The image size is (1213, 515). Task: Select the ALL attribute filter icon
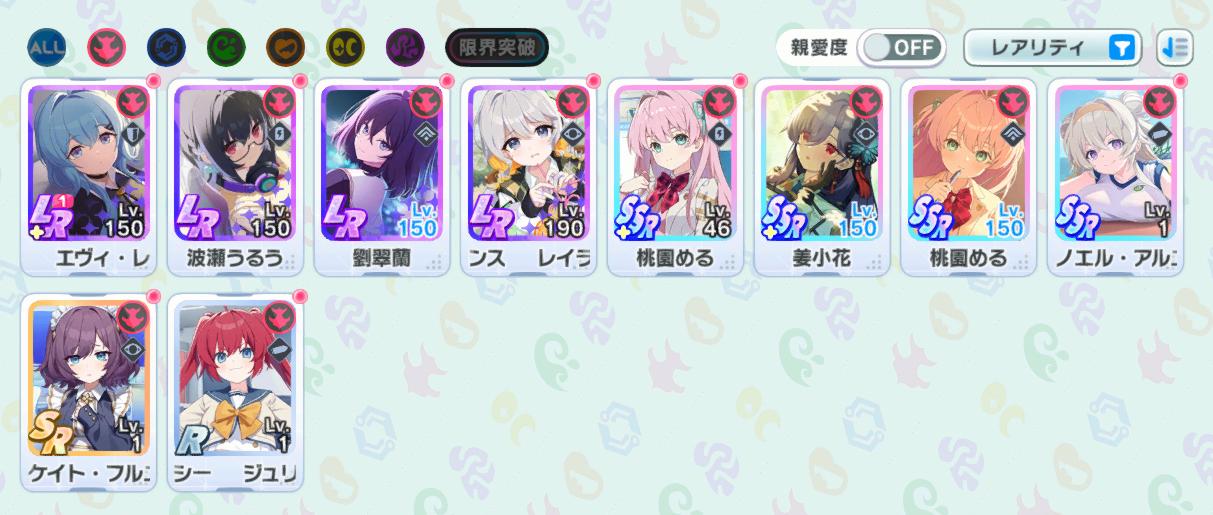pos(47,46)
